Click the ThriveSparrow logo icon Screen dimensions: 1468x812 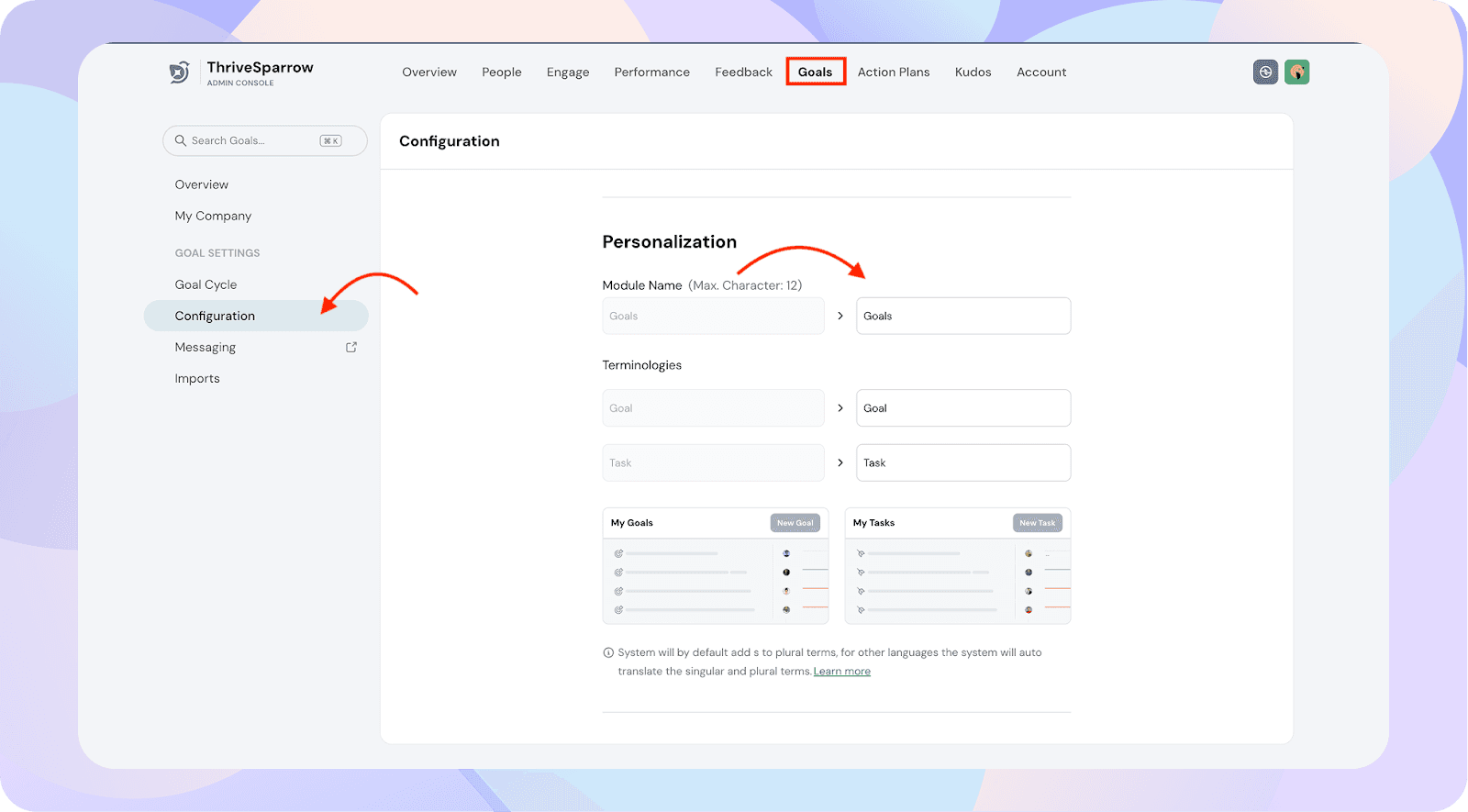pos(180,72)
